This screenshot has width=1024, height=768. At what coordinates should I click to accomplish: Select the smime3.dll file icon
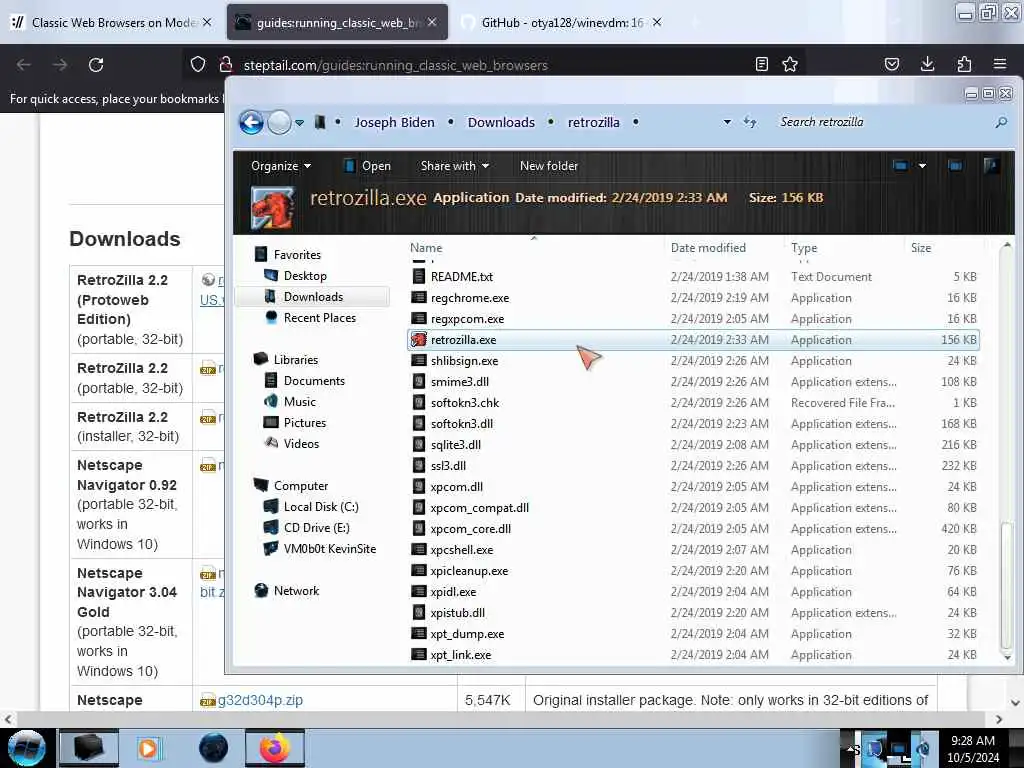click(419, 381)
